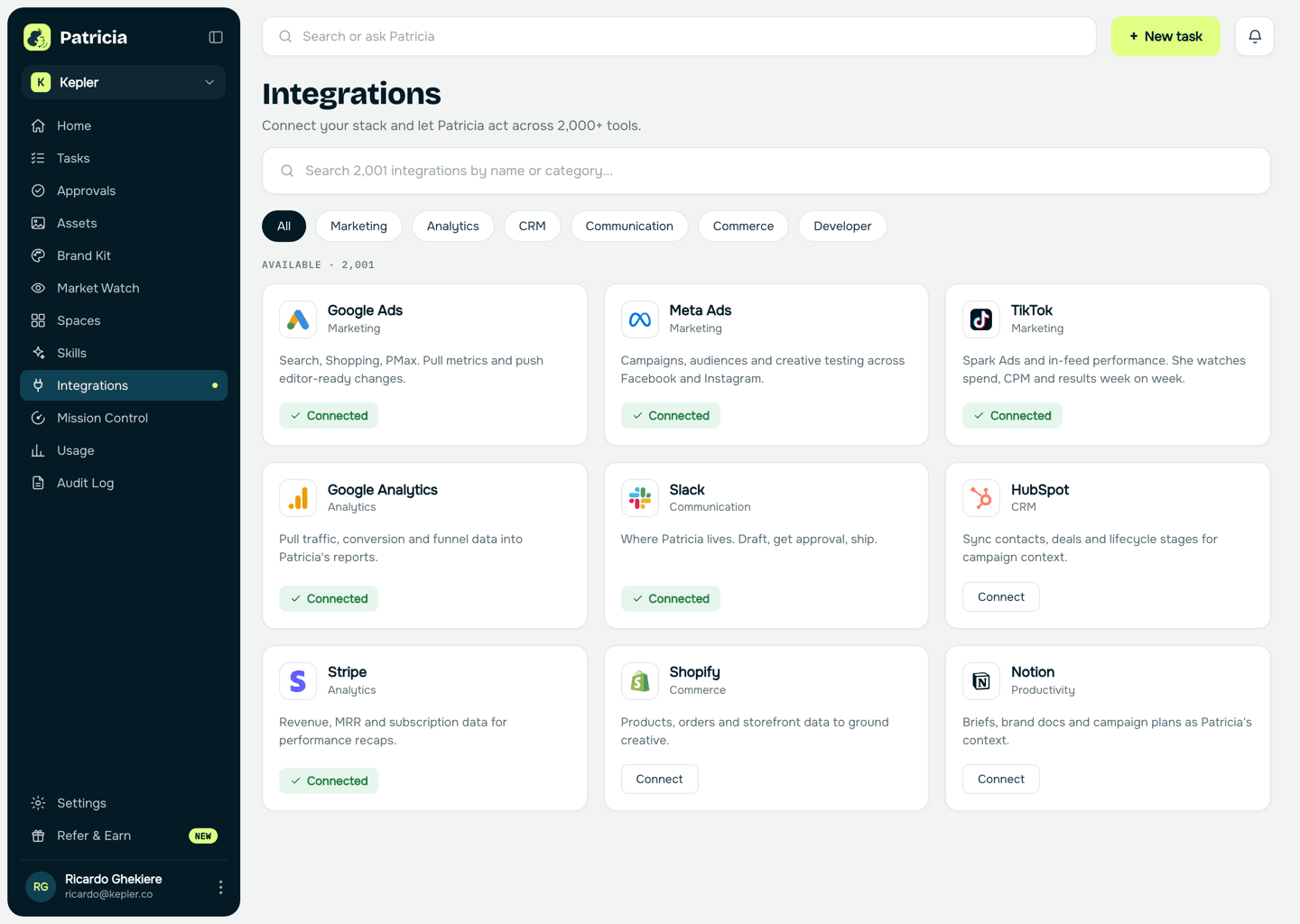Connect the Notion integration

pyautogui.click(x=1001, y=780)
